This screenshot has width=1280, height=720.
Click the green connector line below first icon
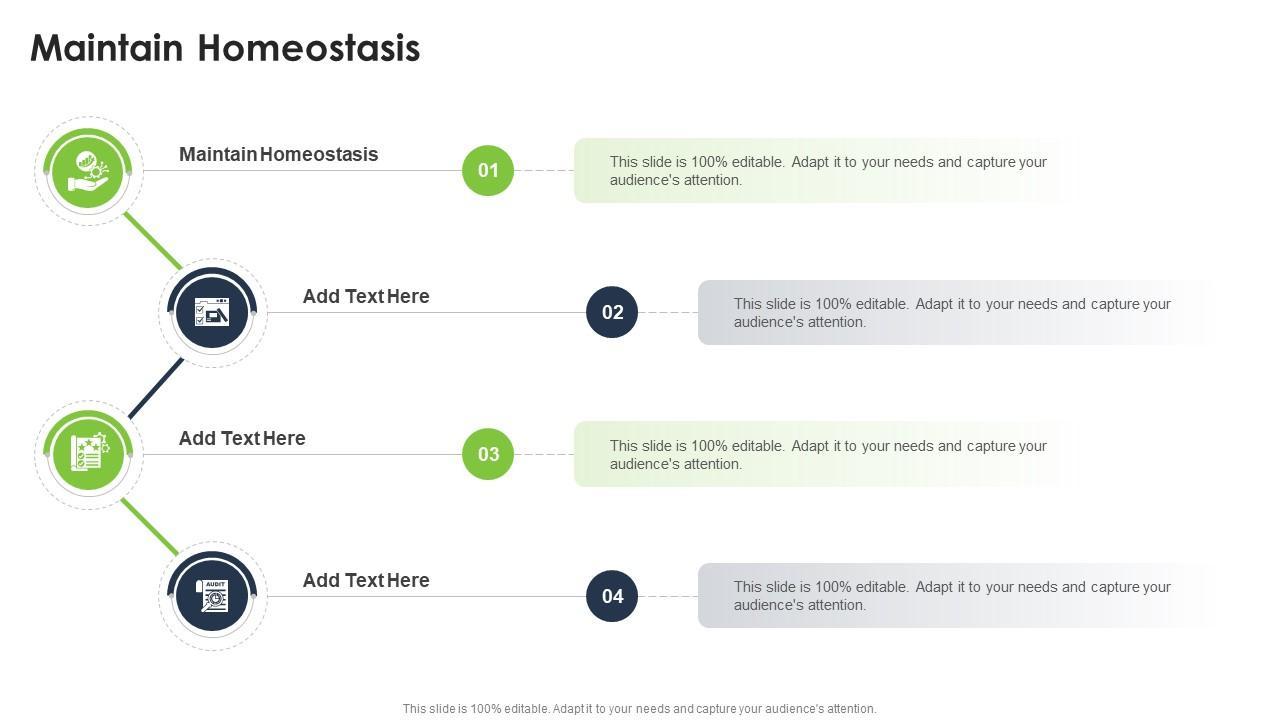(152, 241)
